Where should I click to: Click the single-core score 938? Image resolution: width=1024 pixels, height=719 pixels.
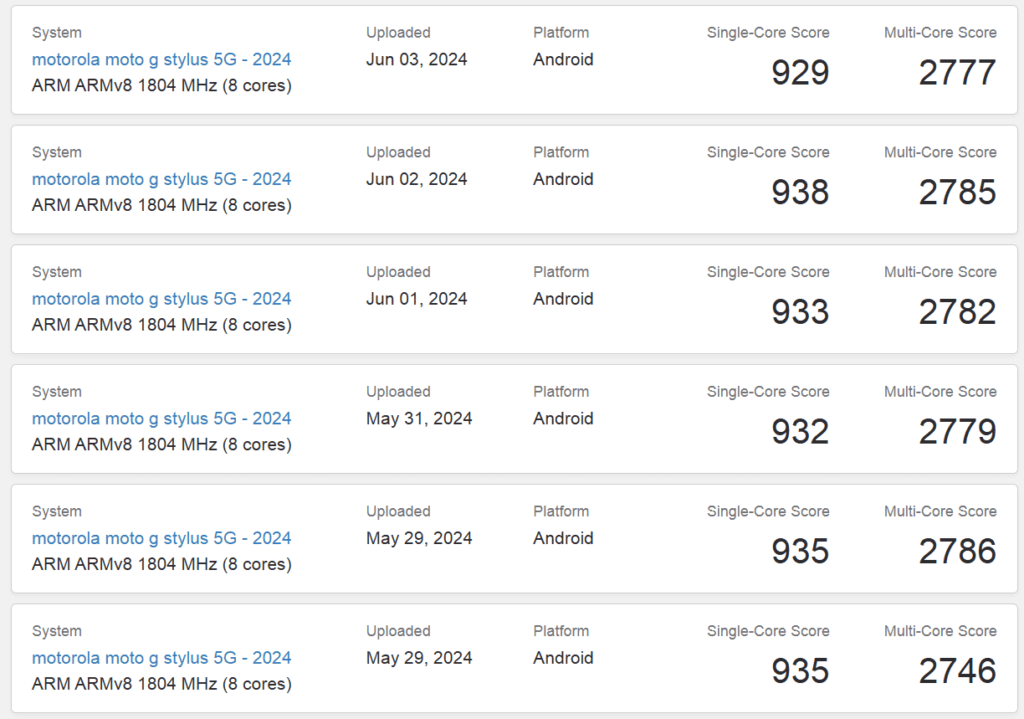(x=800, y=192)
